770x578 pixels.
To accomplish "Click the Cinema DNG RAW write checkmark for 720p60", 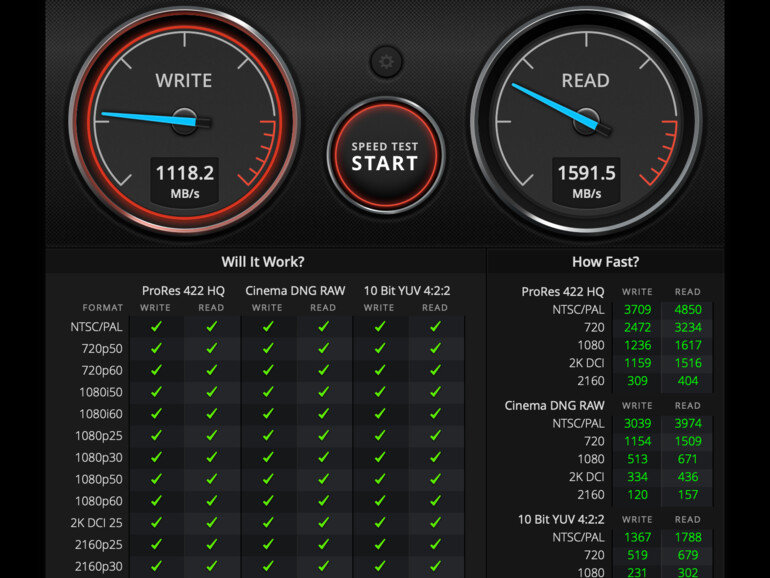I will pyautogui.click(x=268, y=370).
